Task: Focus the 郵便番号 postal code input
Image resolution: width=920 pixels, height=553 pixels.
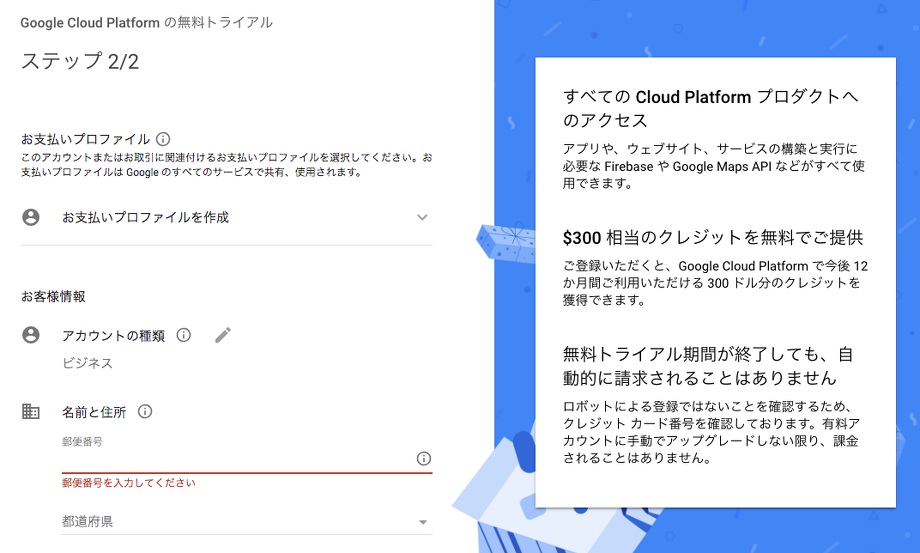Action: tap(235, 458)
